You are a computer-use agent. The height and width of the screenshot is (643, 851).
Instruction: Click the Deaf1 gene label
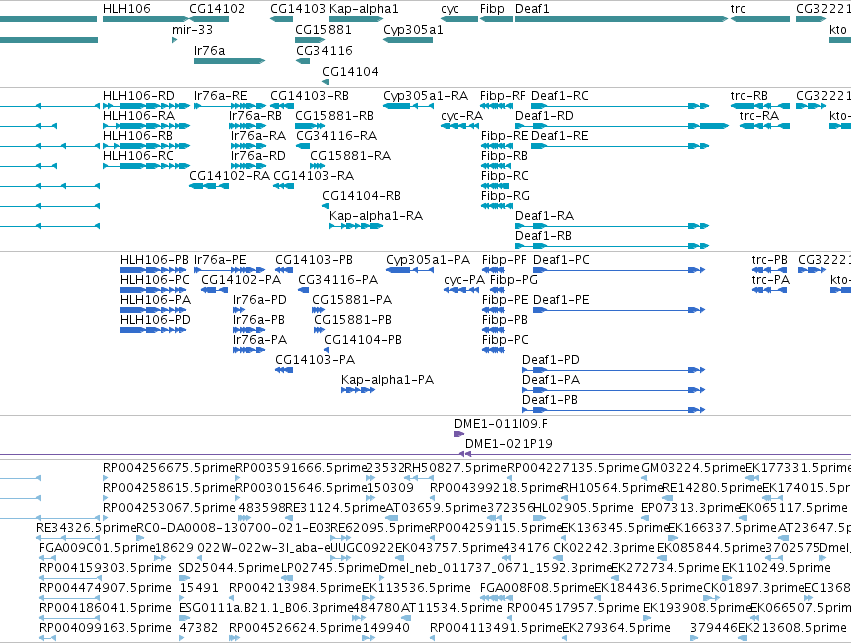(x=532, y=9)
